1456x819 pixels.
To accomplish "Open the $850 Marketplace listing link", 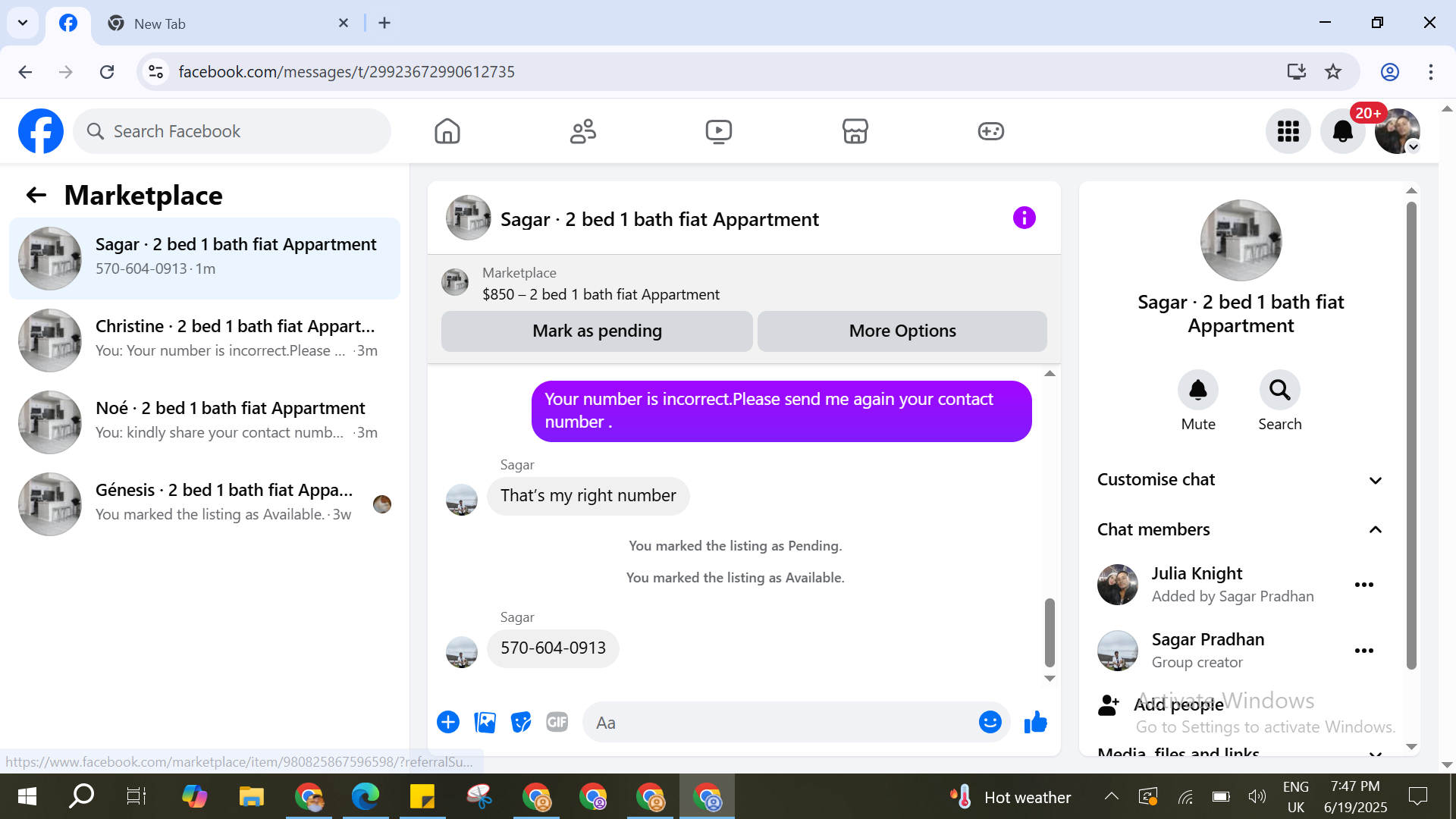I will [601, 295].
